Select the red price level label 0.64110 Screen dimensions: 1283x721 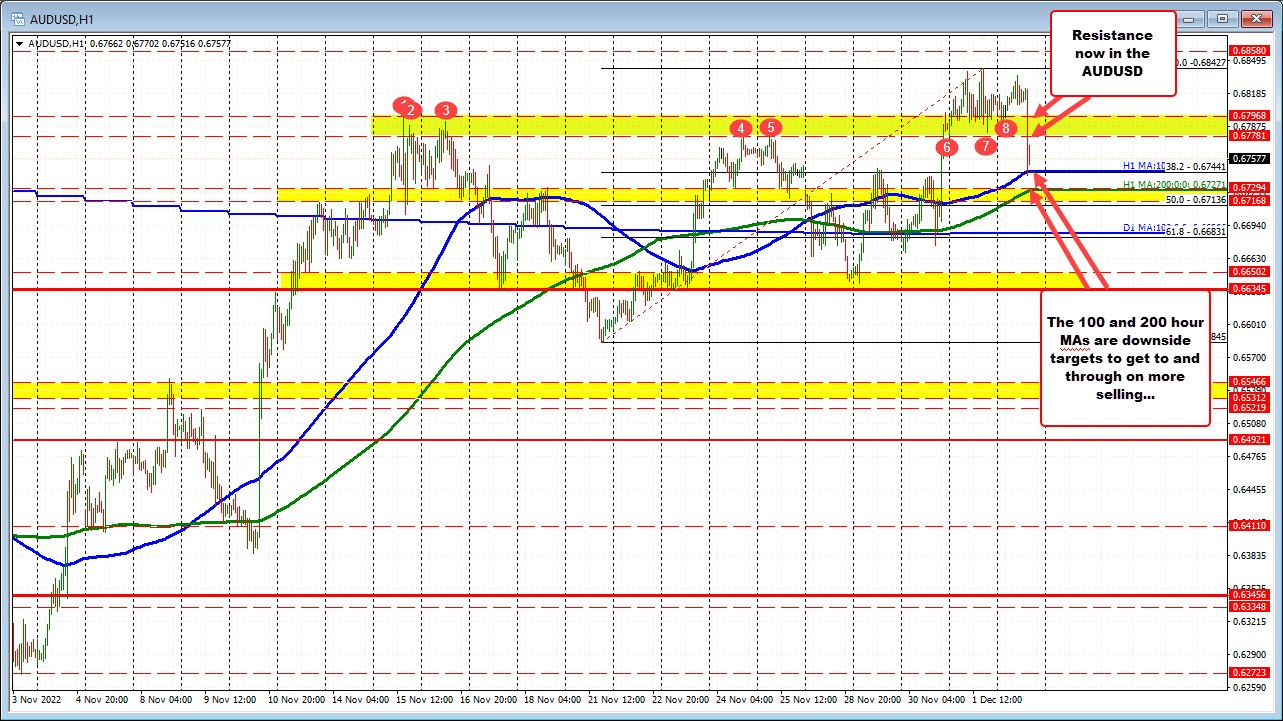(1250, 525)
